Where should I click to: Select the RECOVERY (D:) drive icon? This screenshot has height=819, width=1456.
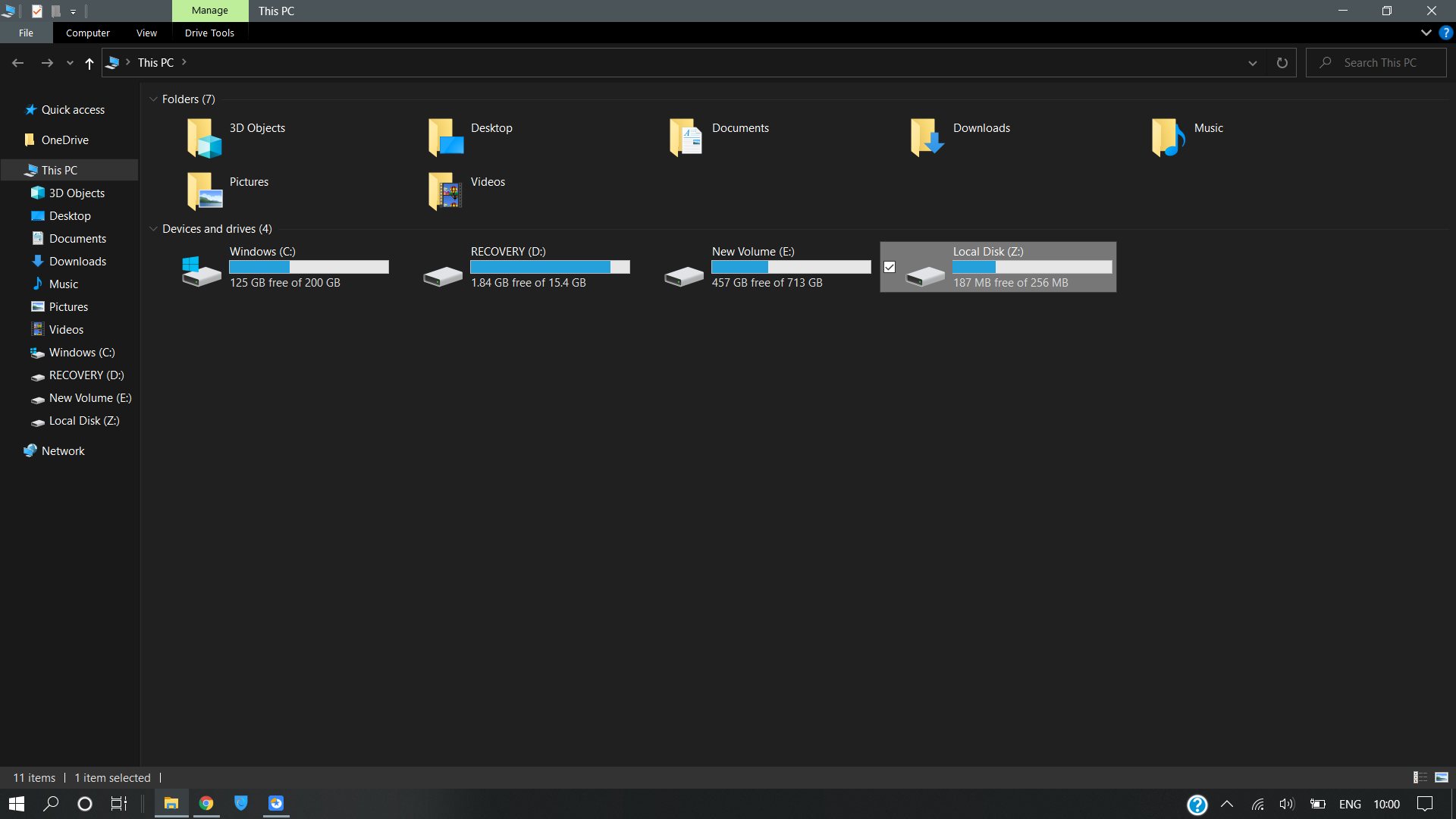pyautogui.click(x=443, y=276)
